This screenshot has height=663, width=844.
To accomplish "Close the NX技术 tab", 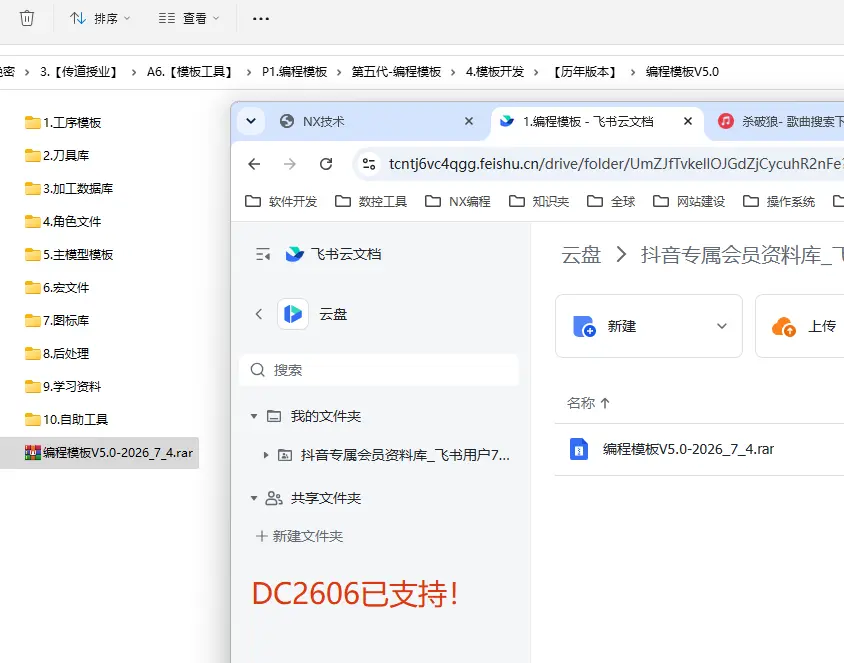I will (469, 121).
